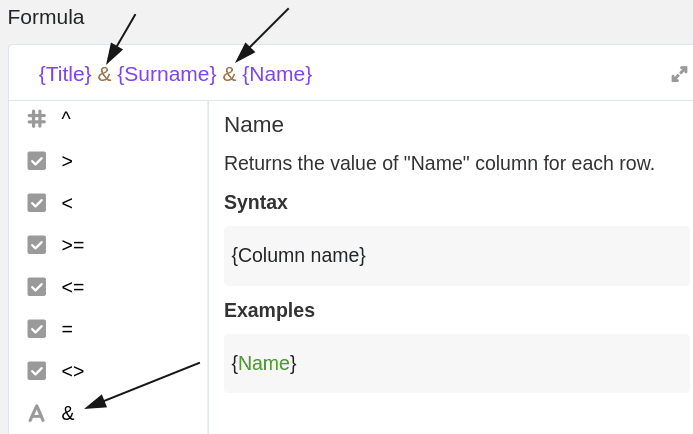Expand the formula editor to full size
The image size is (693, 434).
tap(679, 74)
